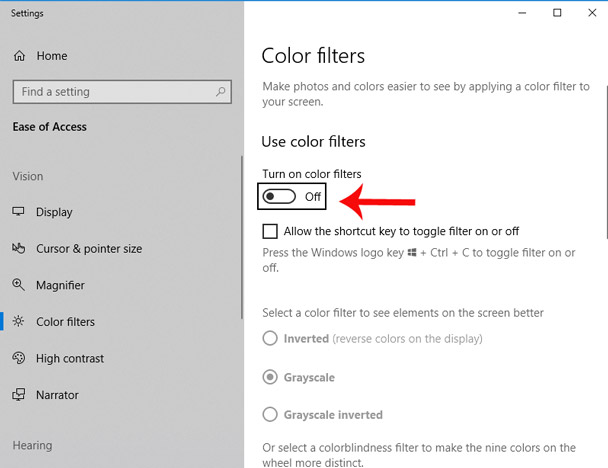608x468 pixels.
Task: Choose the Grayscale inverted option
Action: pos(270,414)
